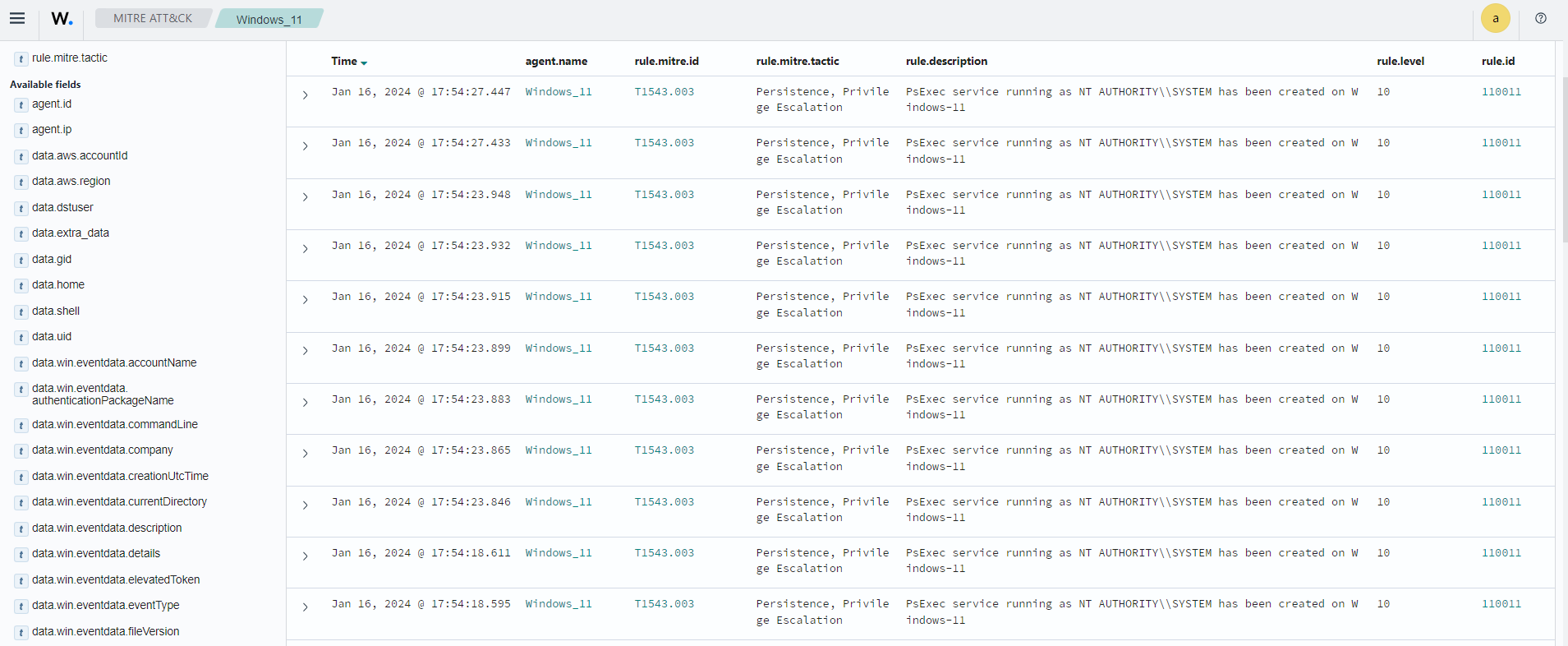Select the rule.mitre.tactic selected field
The height and width of the screenshot is (646, 1568).
coord(70,58)
